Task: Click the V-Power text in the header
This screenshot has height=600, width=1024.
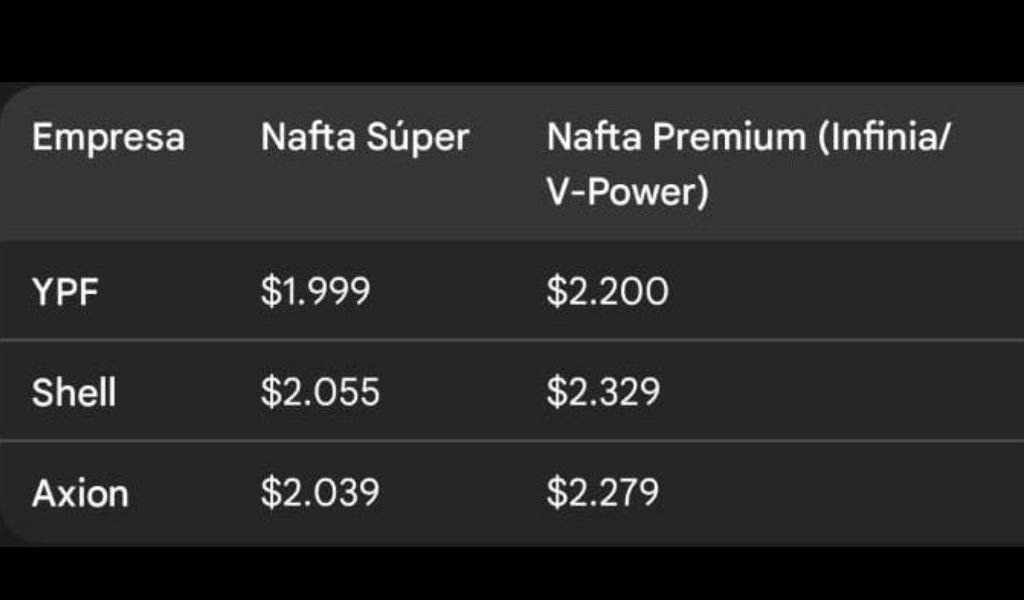Action: (x=627, y=191)
